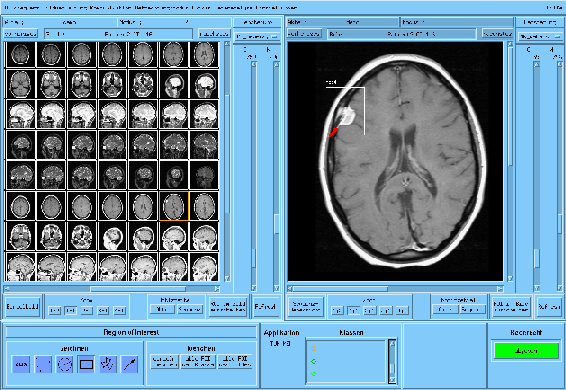Click the last ROI delete button in 'löschen' group
The height and width of the screenshot is (390, 566).
pos(235,361)
